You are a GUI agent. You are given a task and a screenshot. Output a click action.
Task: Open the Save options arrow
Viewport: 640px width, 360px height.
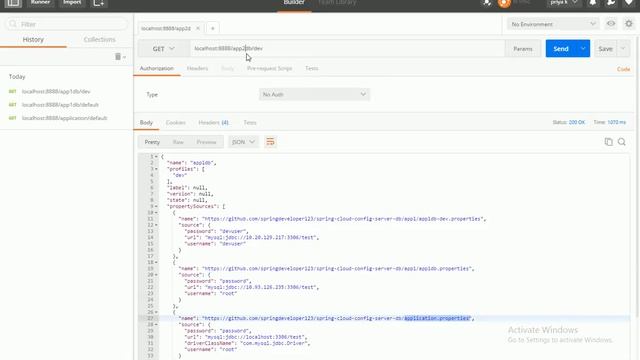click(x=623, y=49)
